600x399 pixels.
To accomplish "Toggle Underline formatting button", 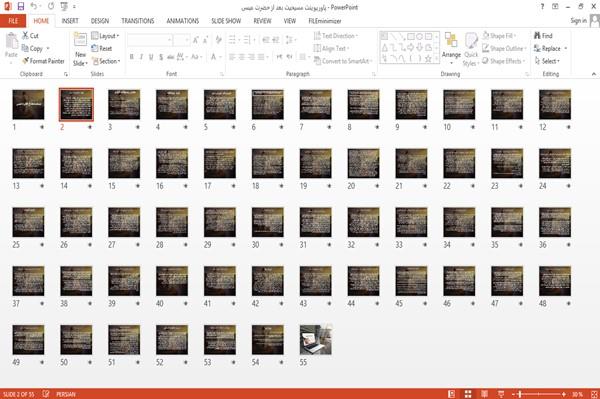I will [x=151, y=57].
